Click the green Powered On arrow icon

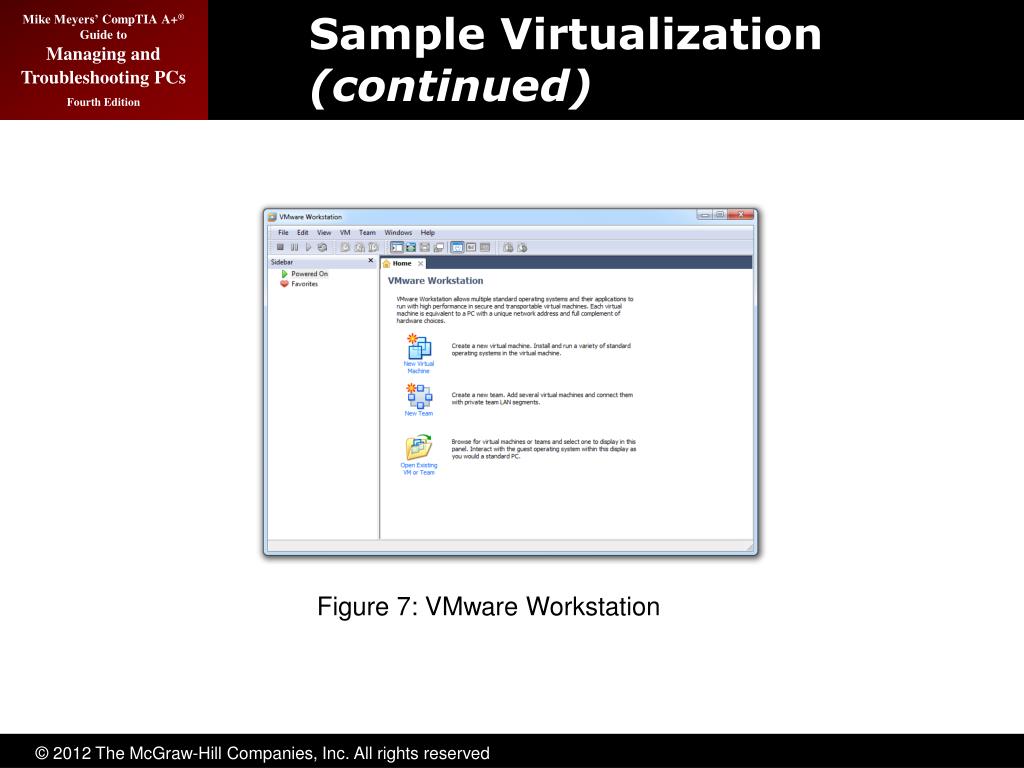284,274
